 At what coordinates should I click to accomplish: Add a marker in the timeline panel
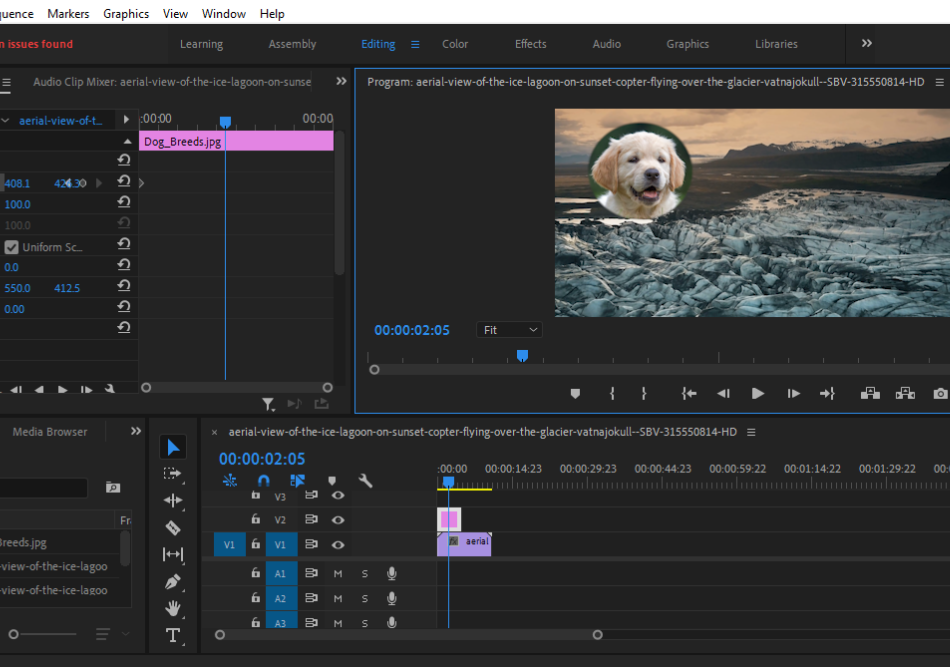[332, 481]
